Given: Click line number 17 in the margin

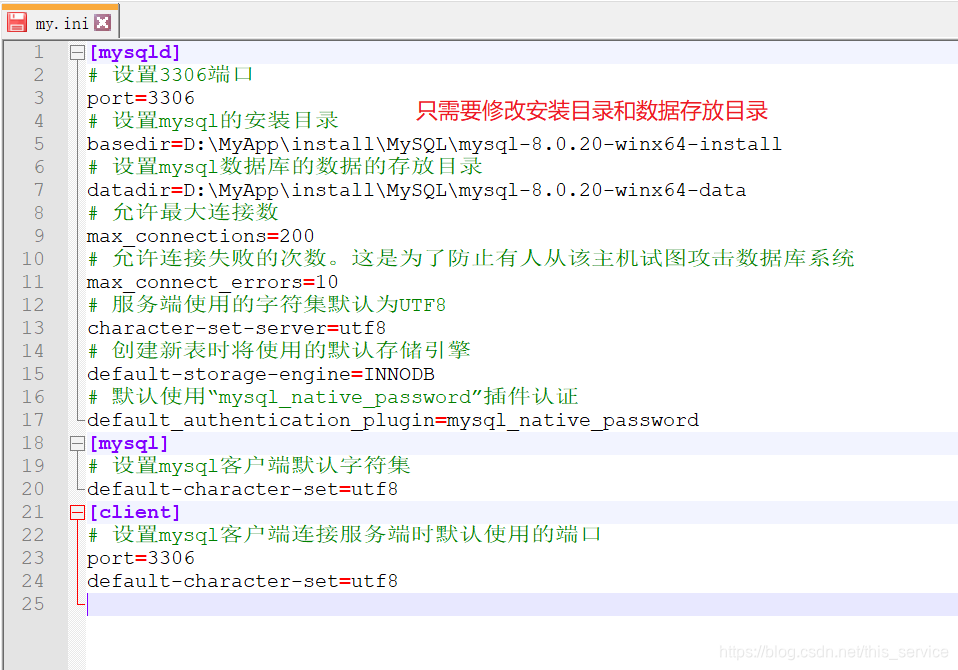Looking at the screenshot, I should pos(33,420).
